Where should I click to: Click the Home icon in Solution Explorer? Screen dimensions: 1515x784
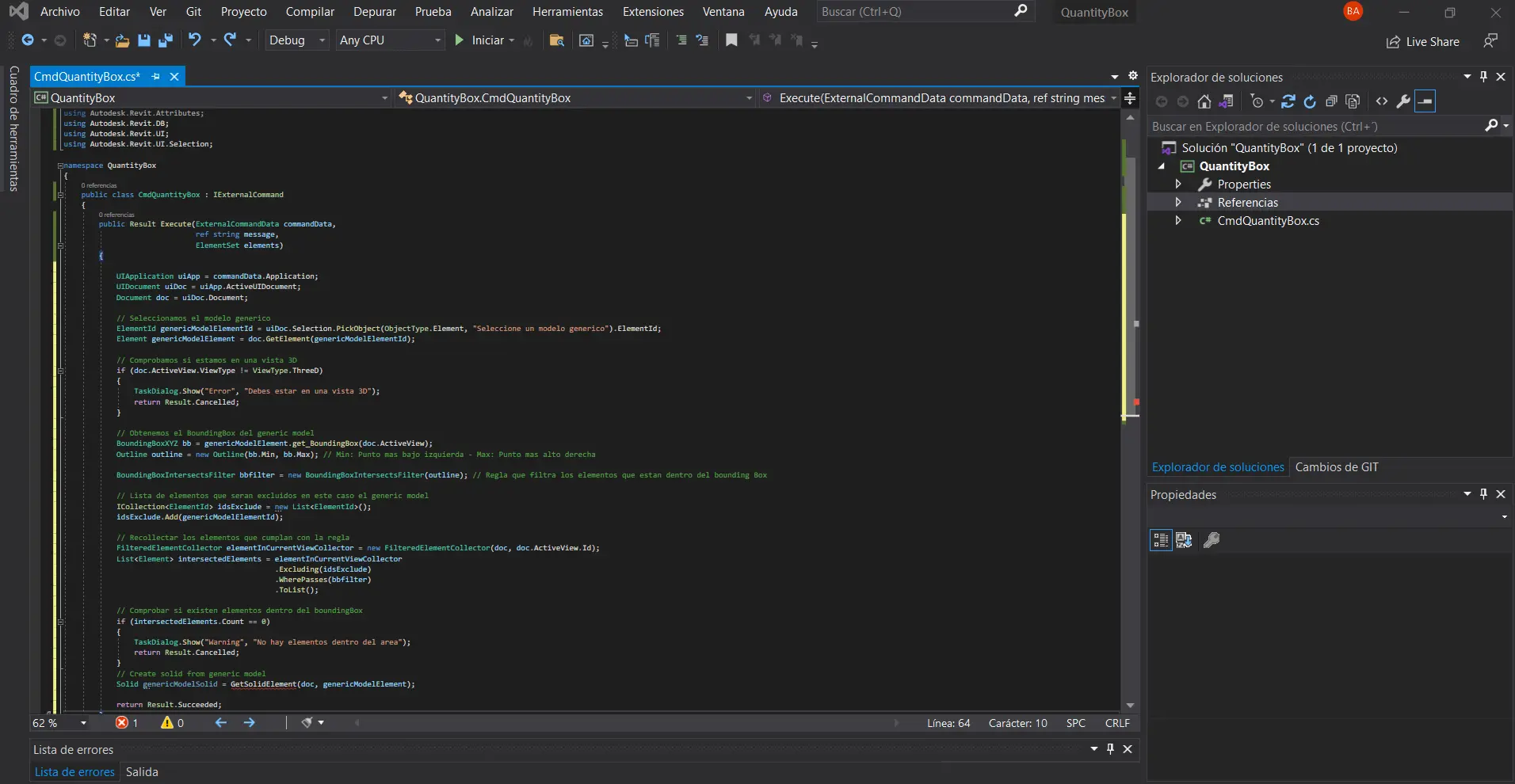click(x=1204, y=101)
